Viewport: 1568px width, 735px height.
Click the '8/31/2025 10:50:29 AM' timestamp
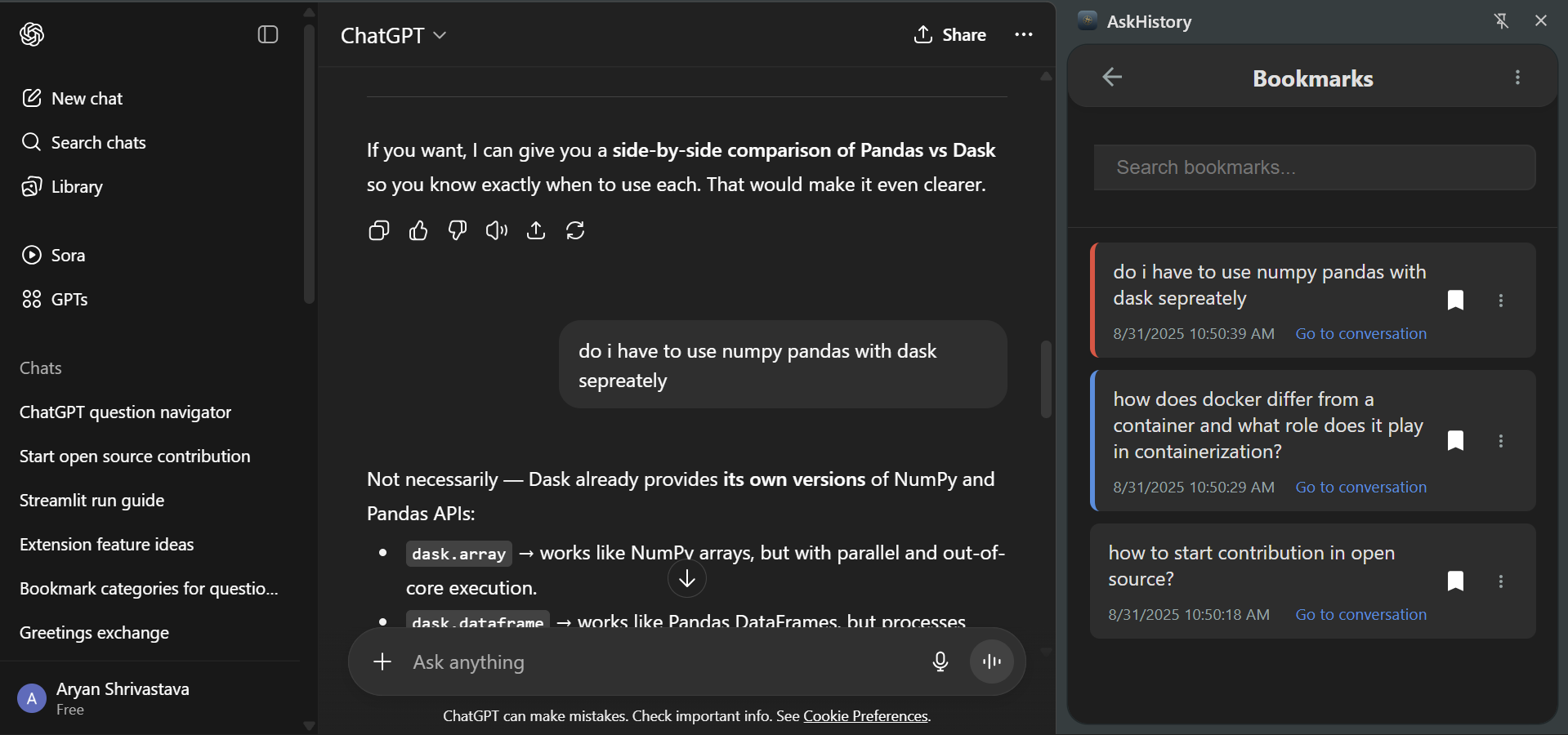click(1194, 488)
